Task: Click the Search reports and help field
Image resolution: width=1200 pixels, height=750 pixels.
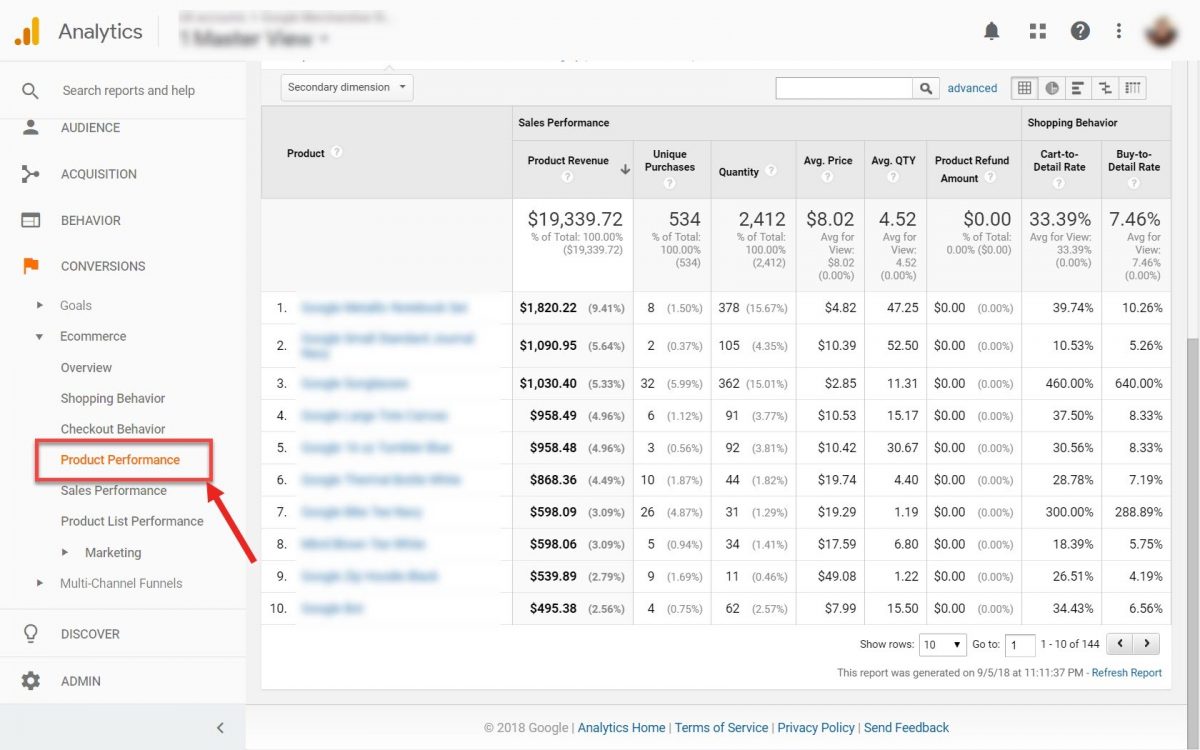Action: pos(129,91)
